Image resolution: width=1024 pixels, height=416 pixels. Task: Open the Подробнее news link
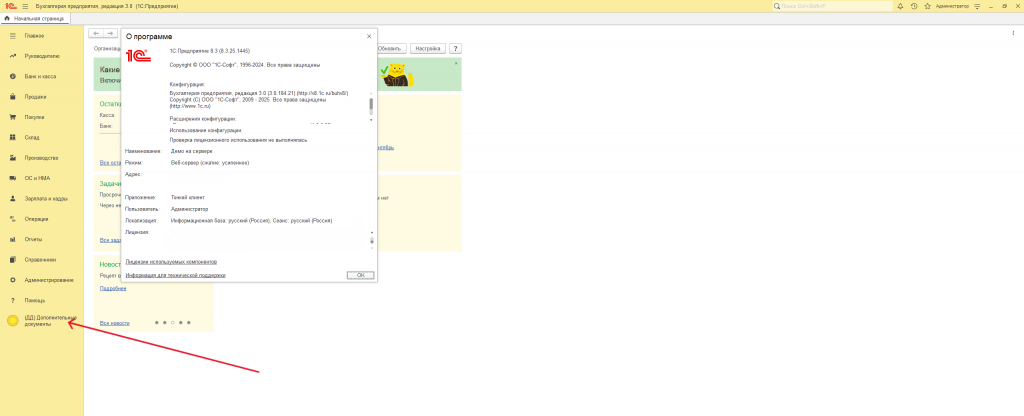click(x=113, y=288)
